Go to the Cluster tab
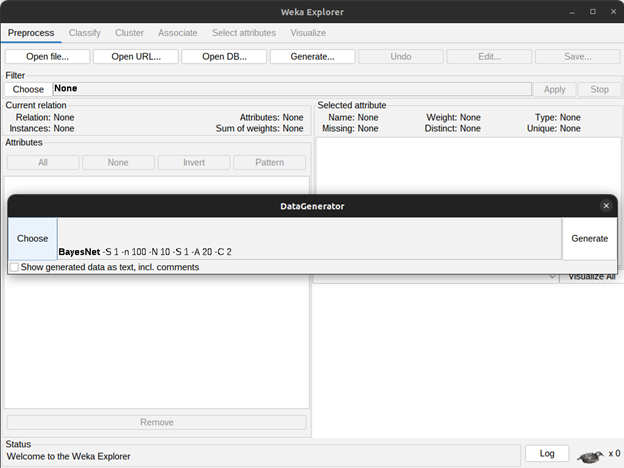This screenshot has height=468, width=624. coord(129,33)
